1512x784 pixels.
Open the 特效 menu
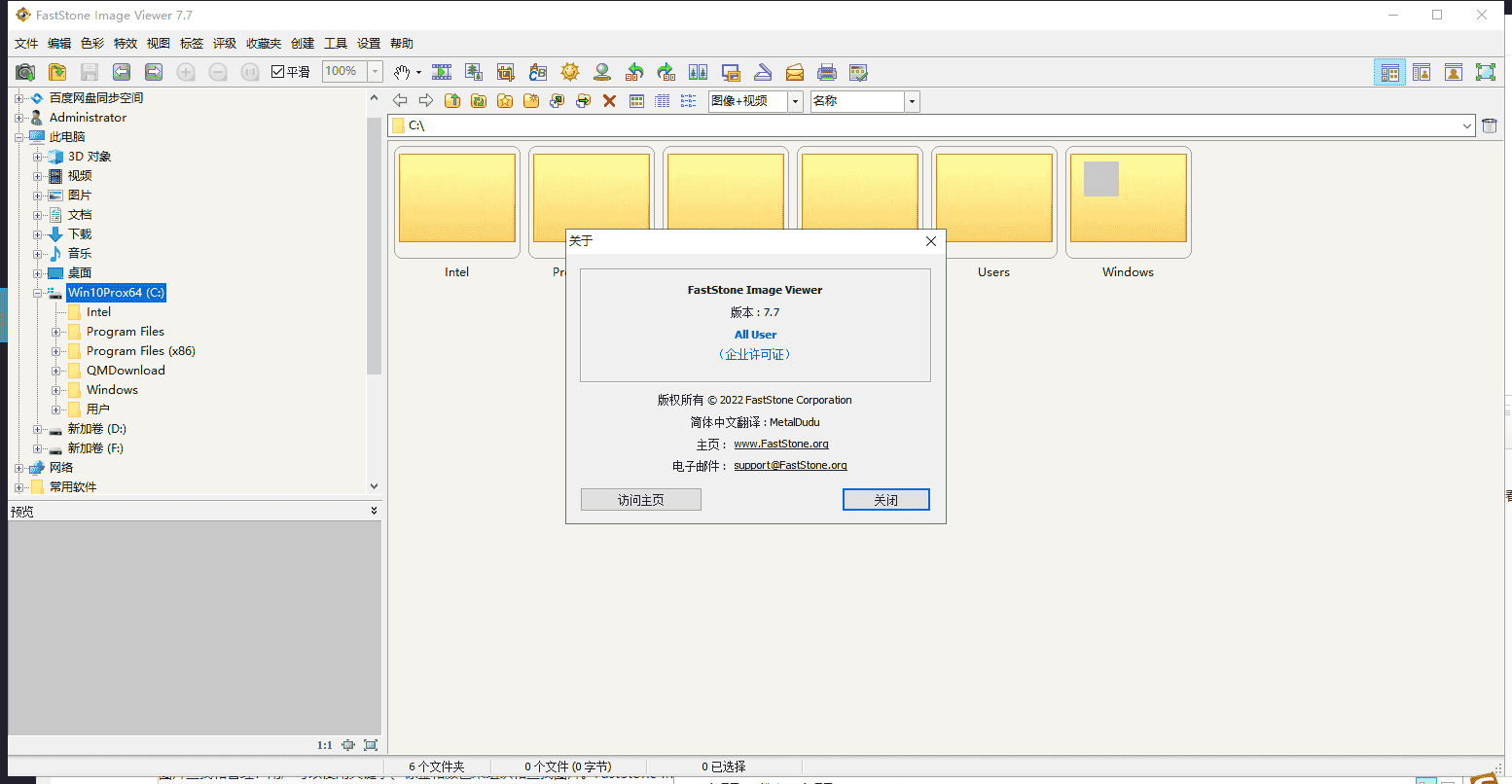(126, 44)
